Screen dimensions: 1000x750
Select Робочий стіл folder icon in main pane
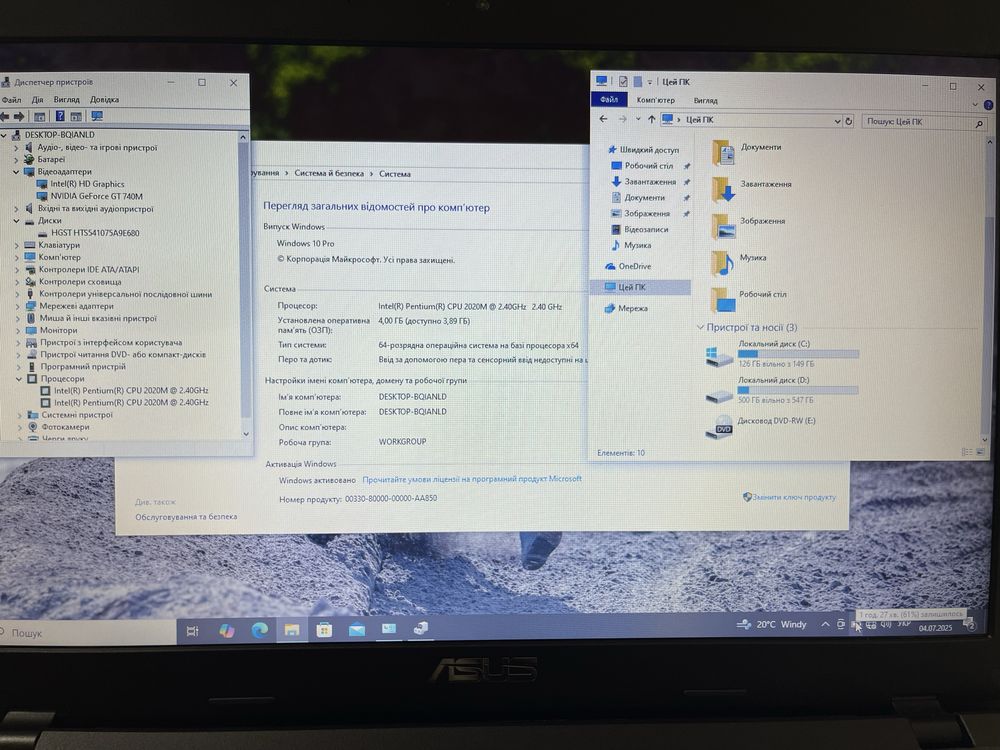click(723, 299)
